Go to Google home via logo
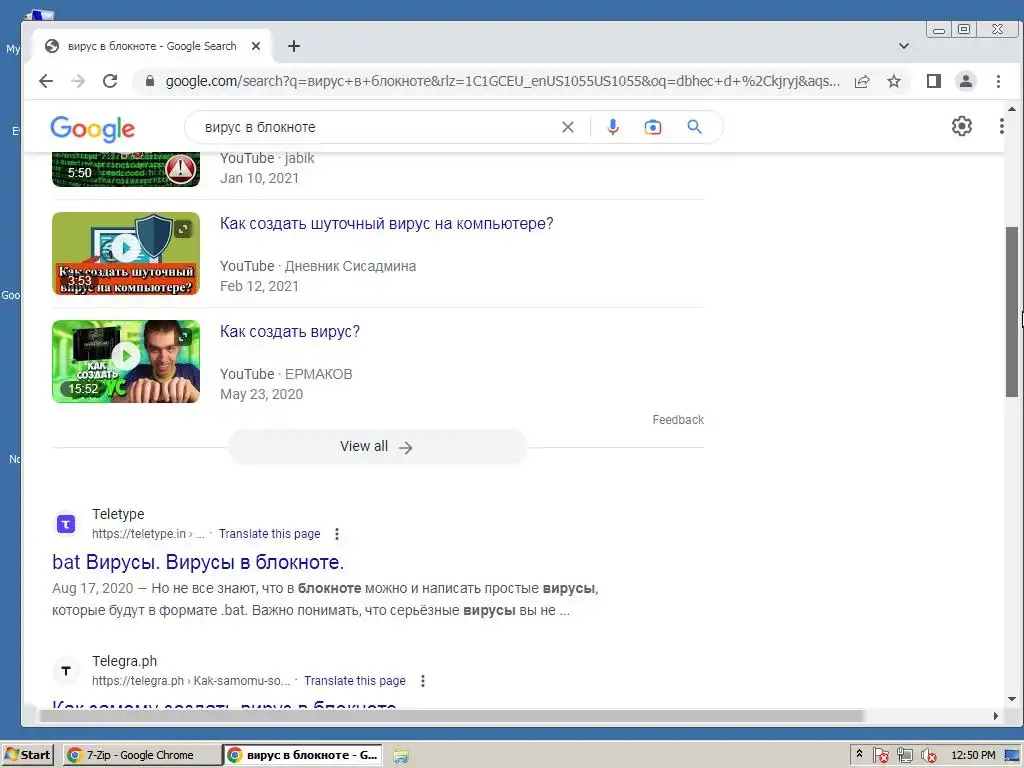The width and height of the screenshot is (1024, 768). (93, 129)
